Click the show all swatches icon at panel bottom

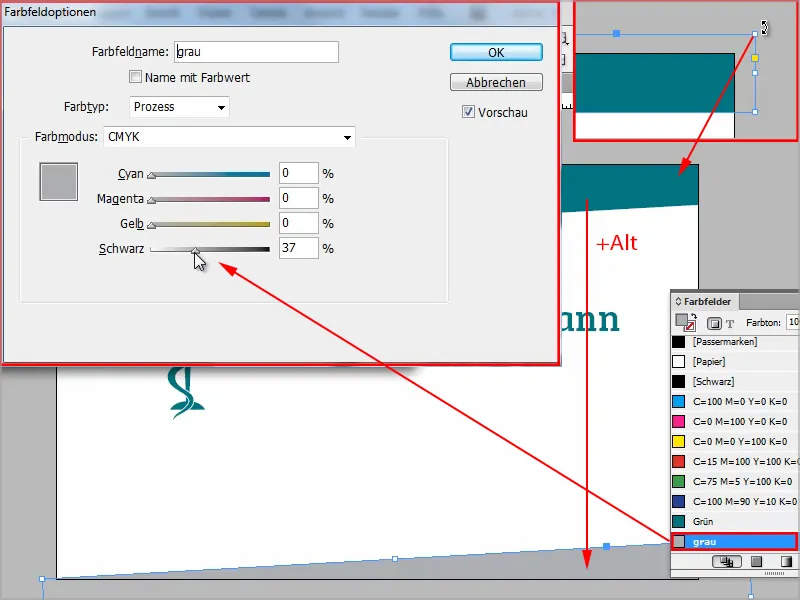[x=727, y=562]
